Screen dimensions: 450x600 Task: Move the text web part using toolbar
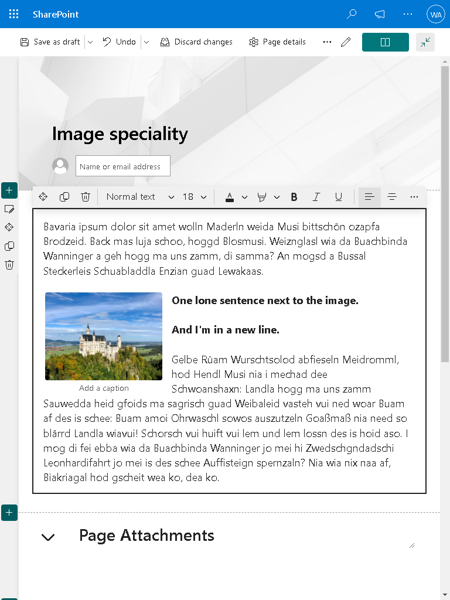coord(43,197)
